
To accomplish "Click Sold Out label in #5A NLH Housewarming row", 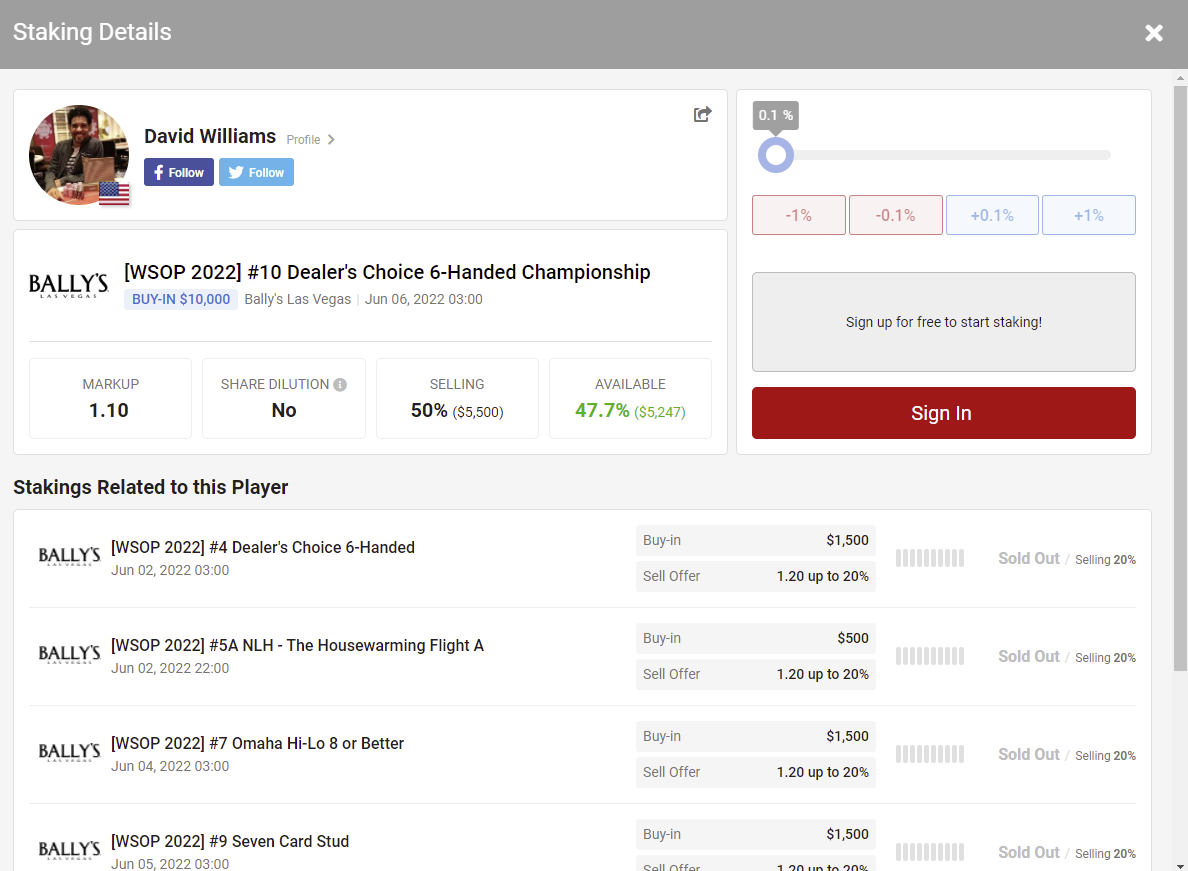I will pyautogui.click(x=1029, y=656).
